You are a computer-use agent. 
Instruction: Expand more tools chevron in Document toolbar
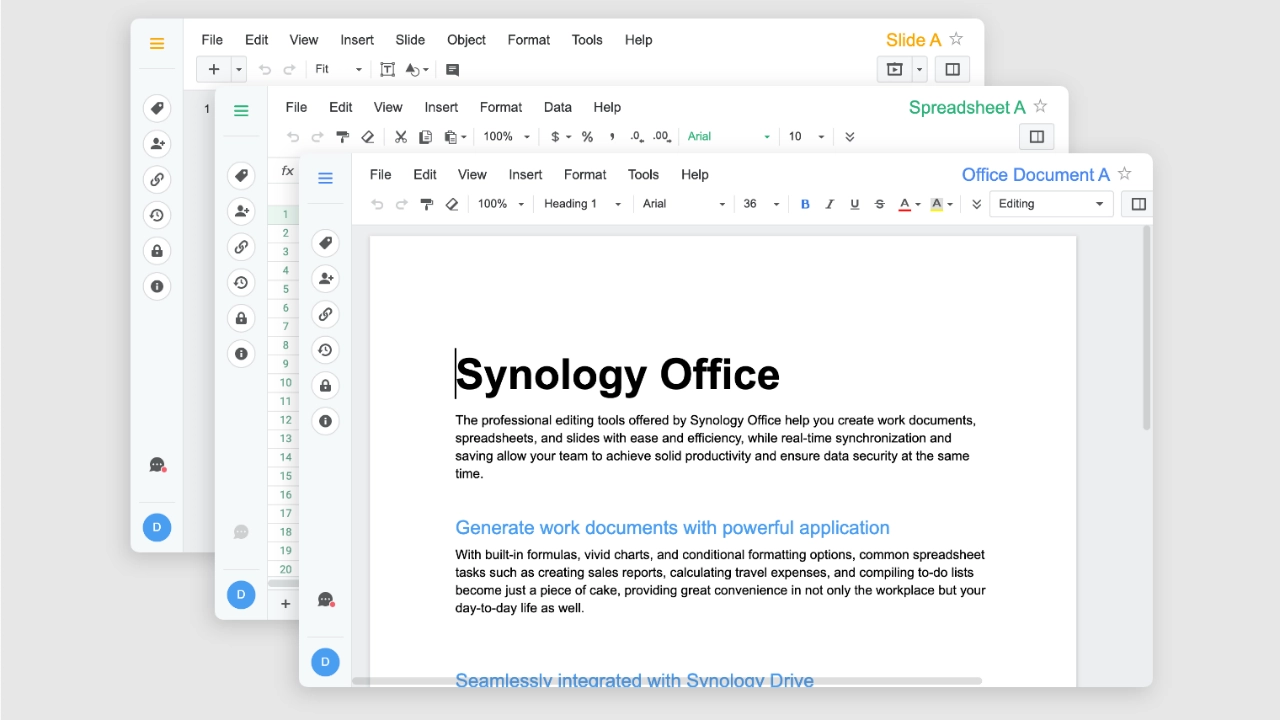coord(977,204)
